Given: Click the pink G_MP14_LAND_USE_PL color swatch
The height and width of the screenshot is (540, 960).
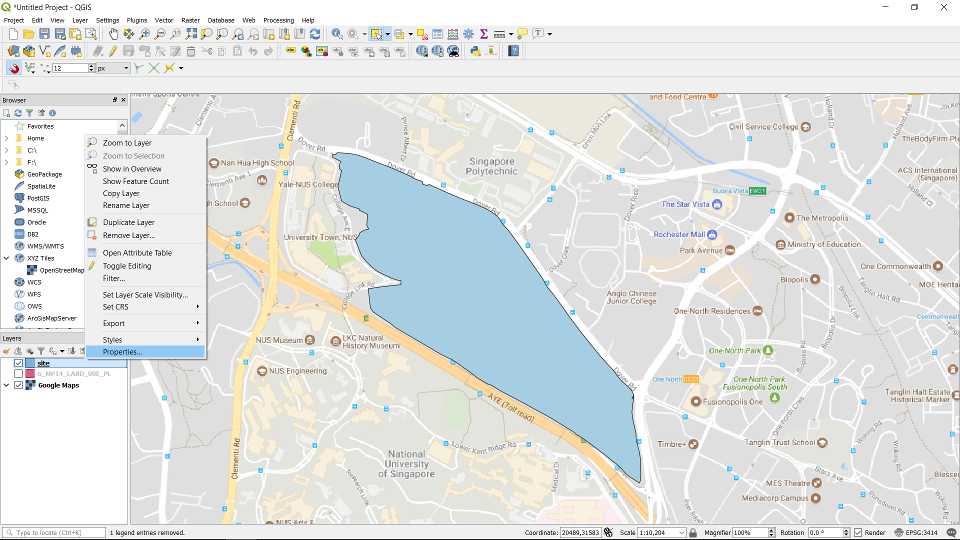Looking at the screenshot, I should [30, 374].
